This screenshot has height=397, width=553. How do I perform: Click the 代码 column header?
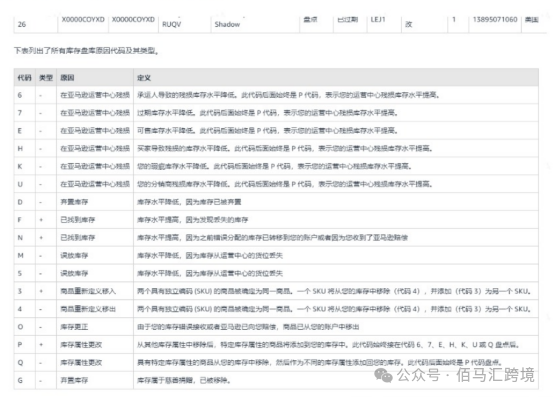[x=24, y=78]
